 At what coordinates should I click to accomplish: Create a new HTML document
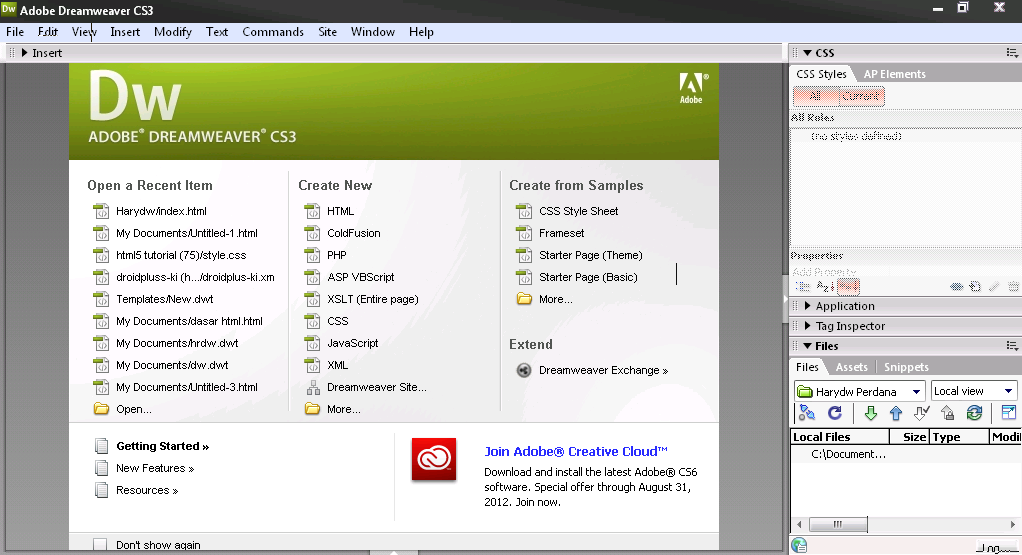[x=340, y=211]
